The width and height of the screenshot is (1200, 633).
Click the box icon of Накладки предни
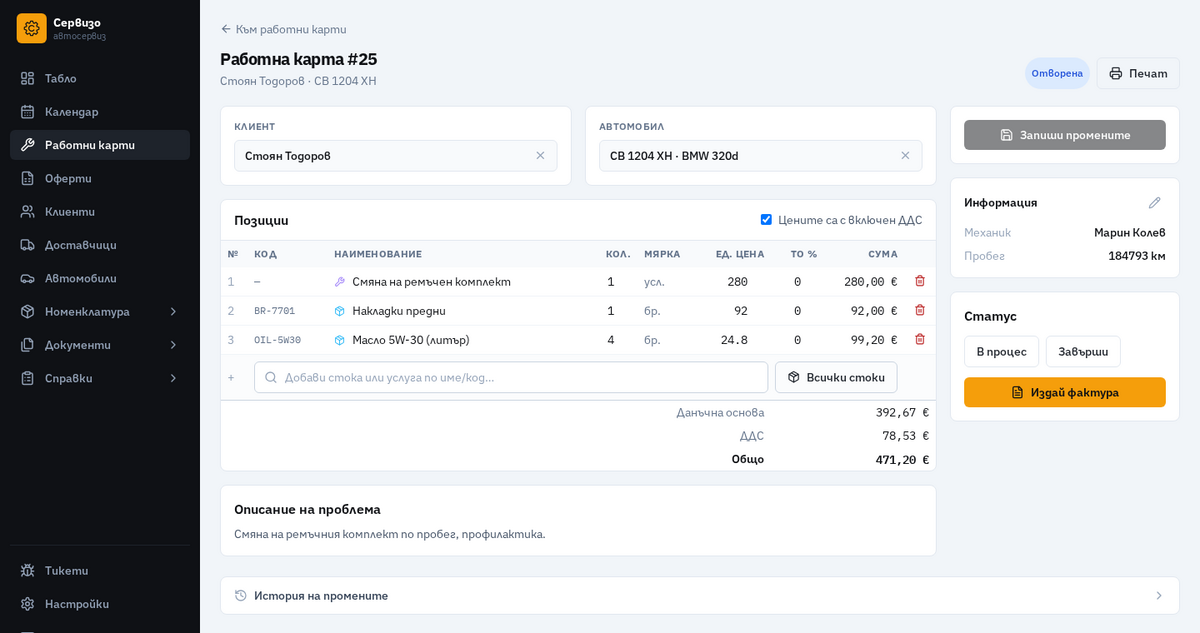click(x=340, y=311)
